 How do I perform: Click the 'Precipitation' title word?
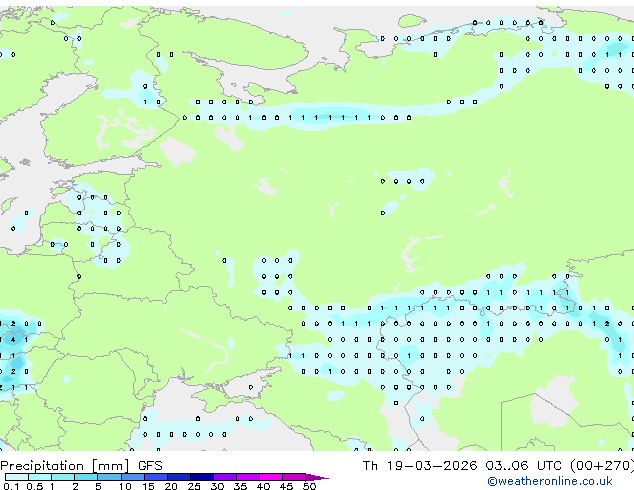[42, 466]
